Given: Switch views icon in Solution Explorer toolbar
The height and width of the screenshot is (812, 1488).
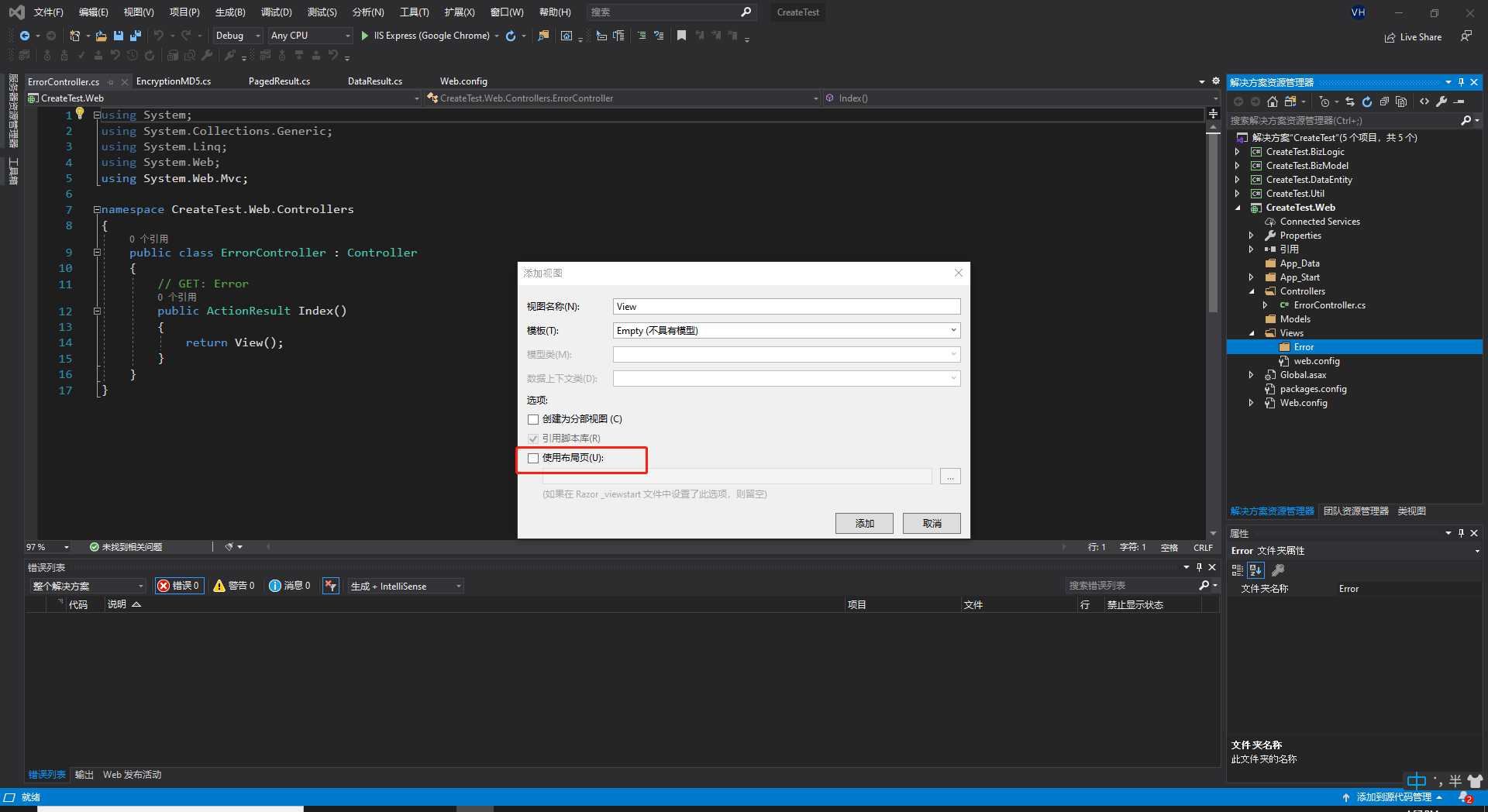Looking at the screenshot, I should [x=1290, y=101].
